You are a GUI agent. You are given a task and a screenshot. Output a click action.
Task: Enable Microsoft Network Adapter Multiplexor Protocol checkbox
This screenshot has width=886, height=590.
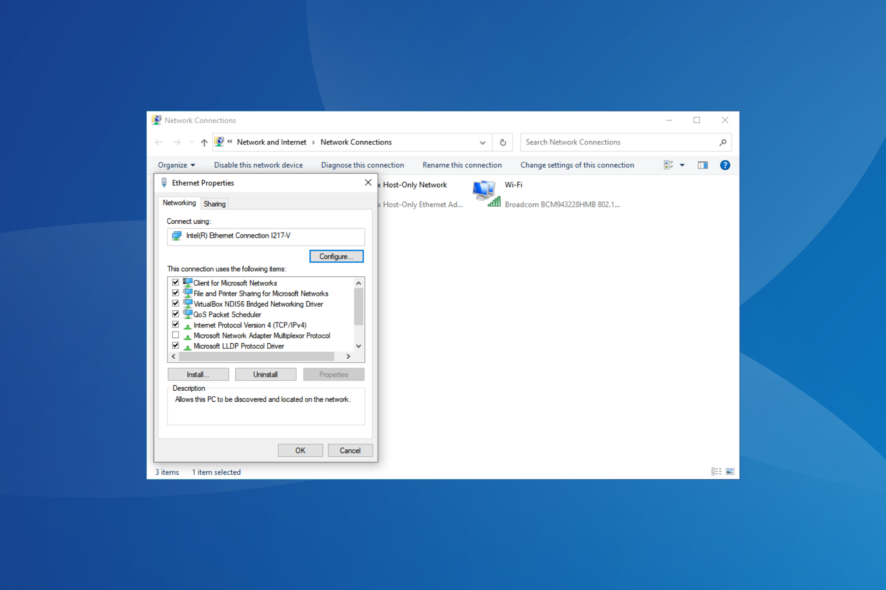pos(176,335)
